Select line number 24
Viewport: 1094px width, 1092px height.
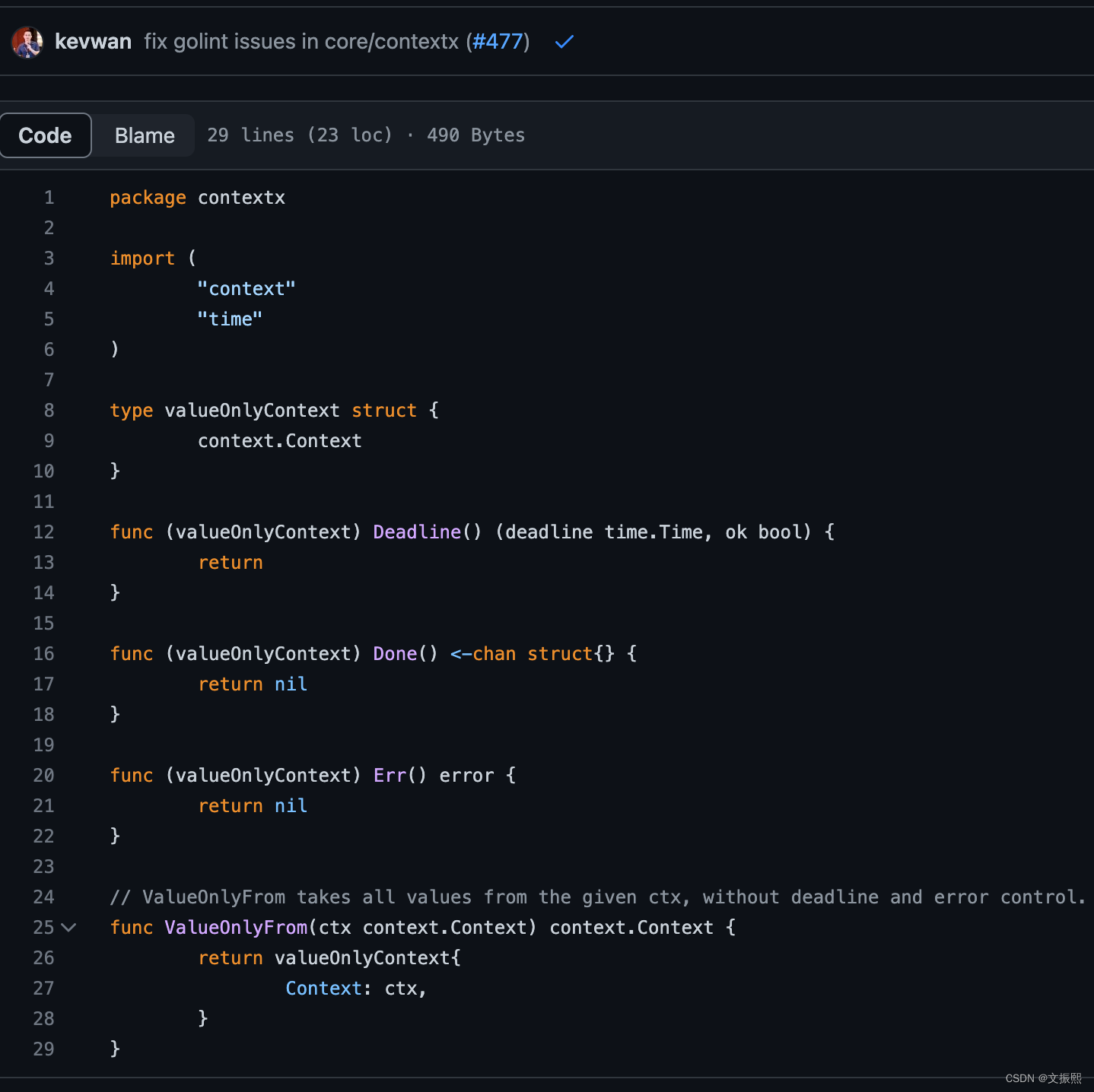tap(44, 897)
